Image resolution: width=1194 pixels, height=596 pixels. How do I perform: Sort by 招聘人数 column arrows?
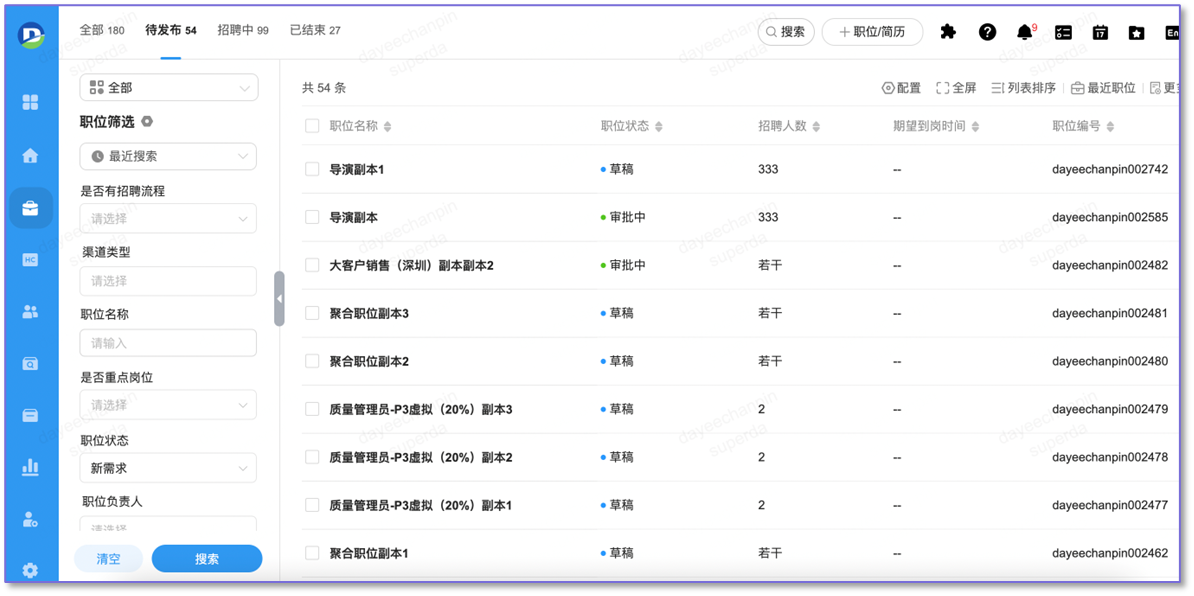coord(816,126)
